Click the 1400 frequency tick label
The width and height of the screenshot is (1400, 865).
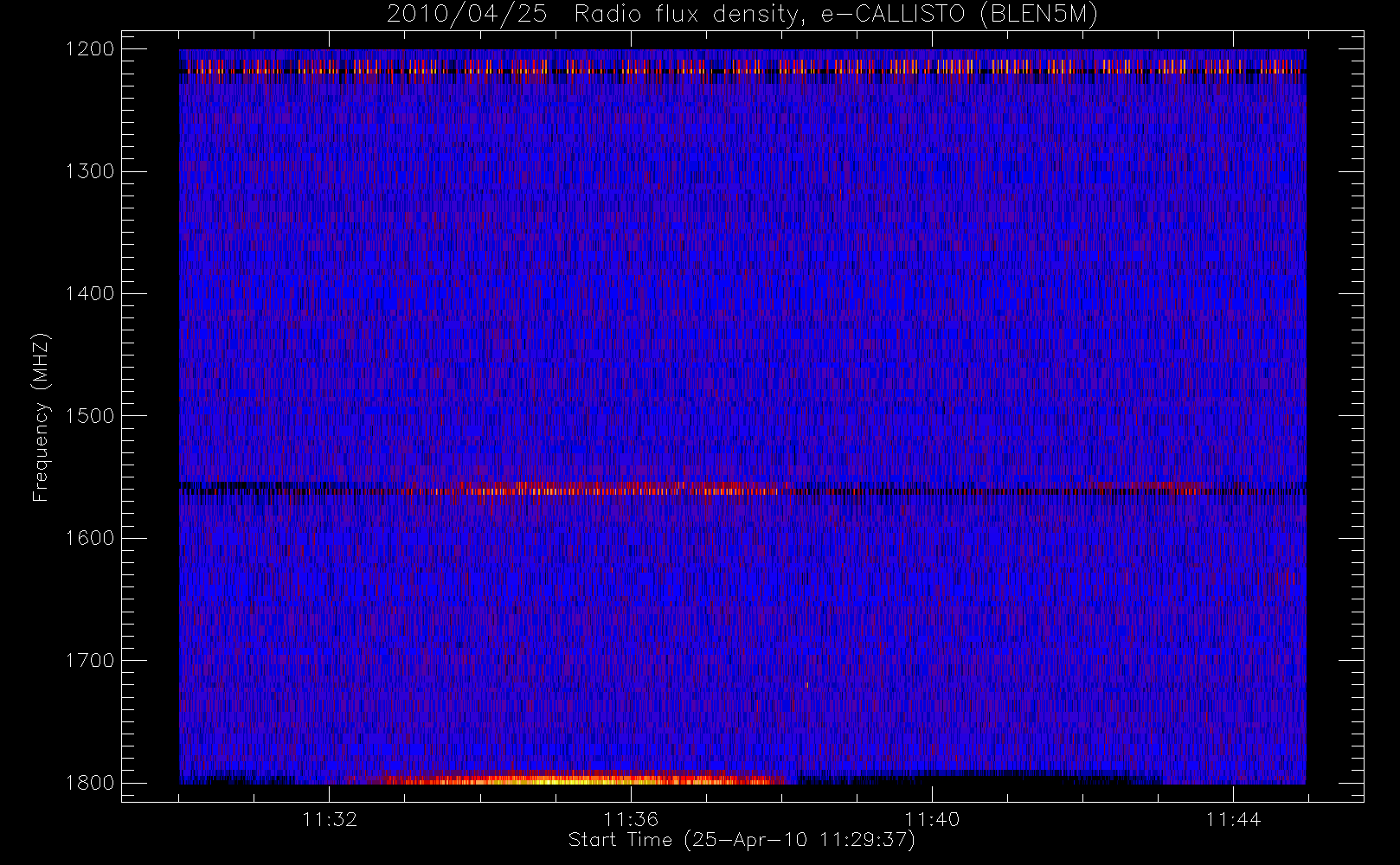tap(90, 294)
